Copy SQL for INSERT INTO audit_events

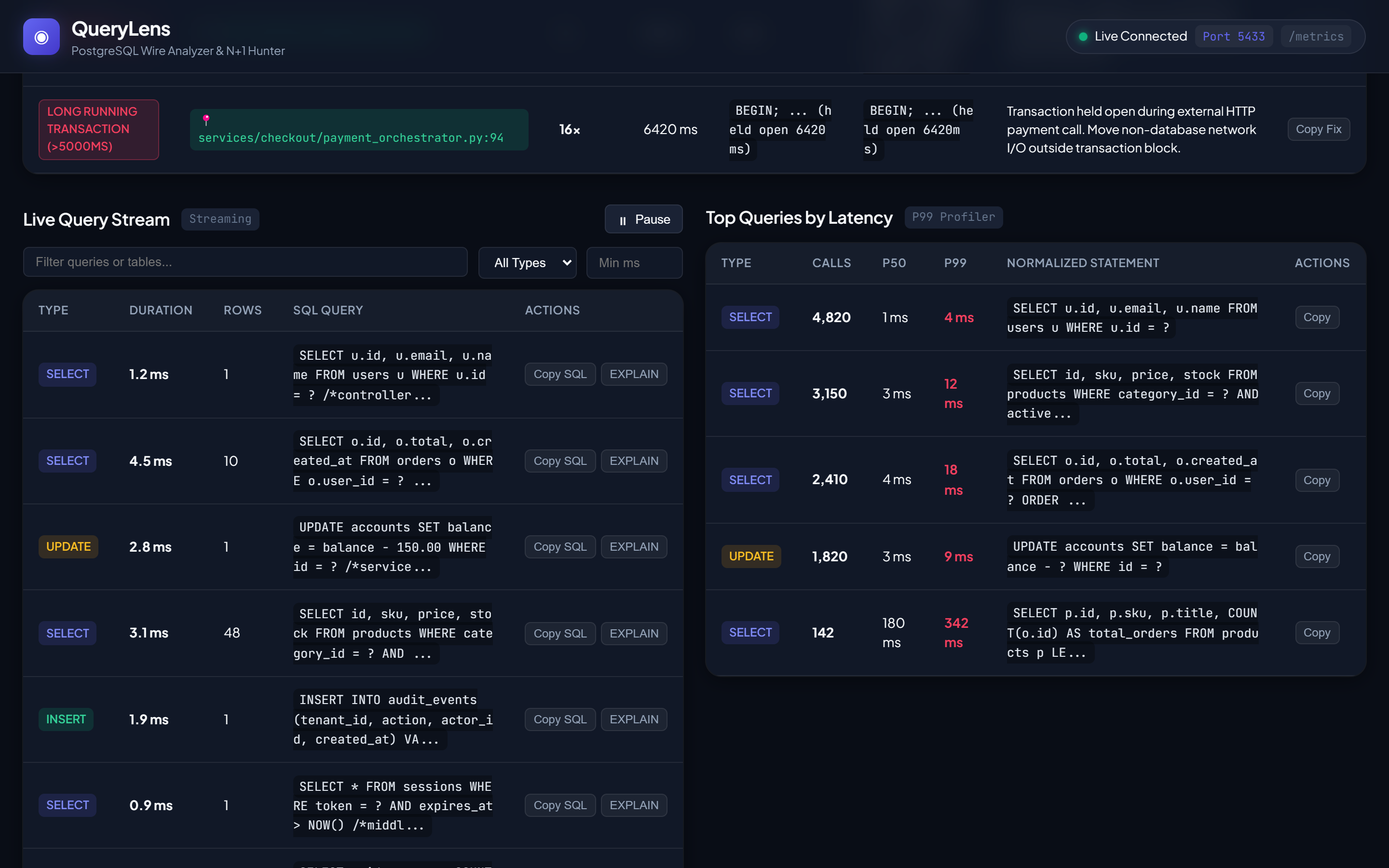point(559,719)
